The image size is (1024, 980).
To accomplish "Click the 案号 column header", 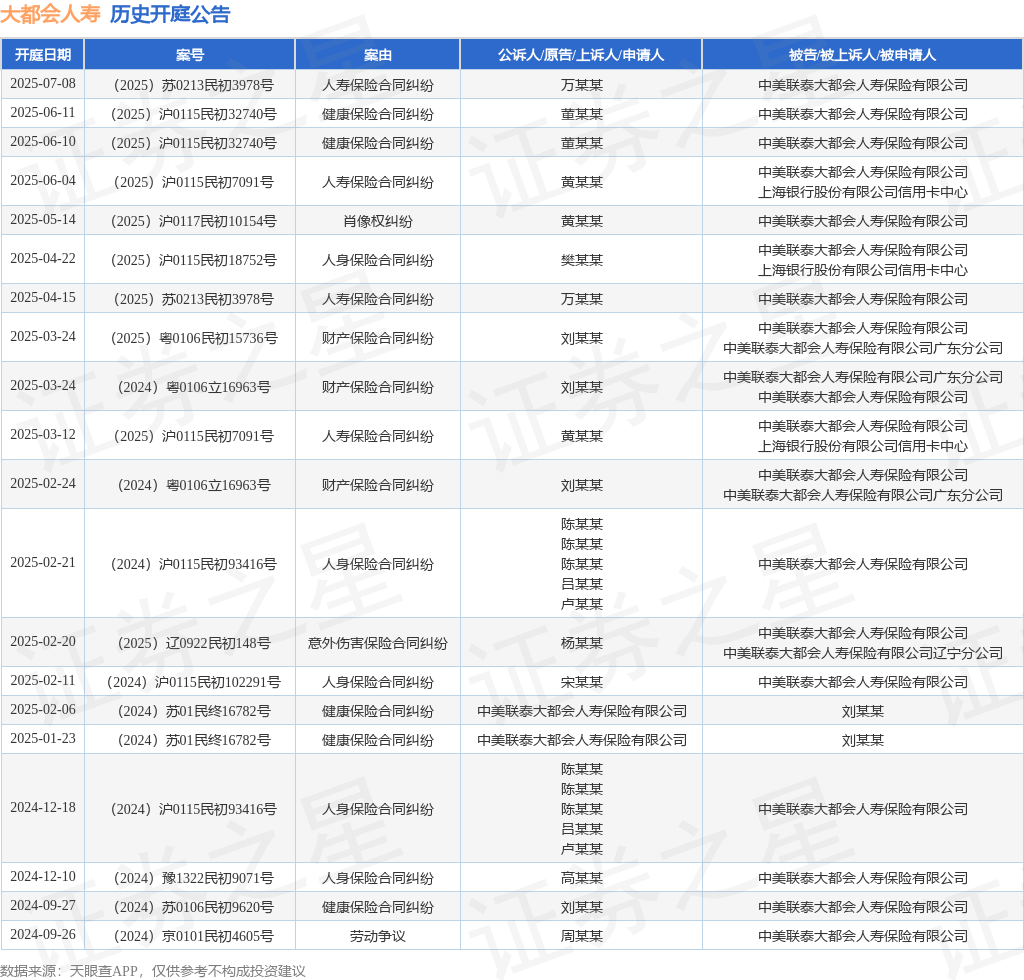I will [190, 55].
